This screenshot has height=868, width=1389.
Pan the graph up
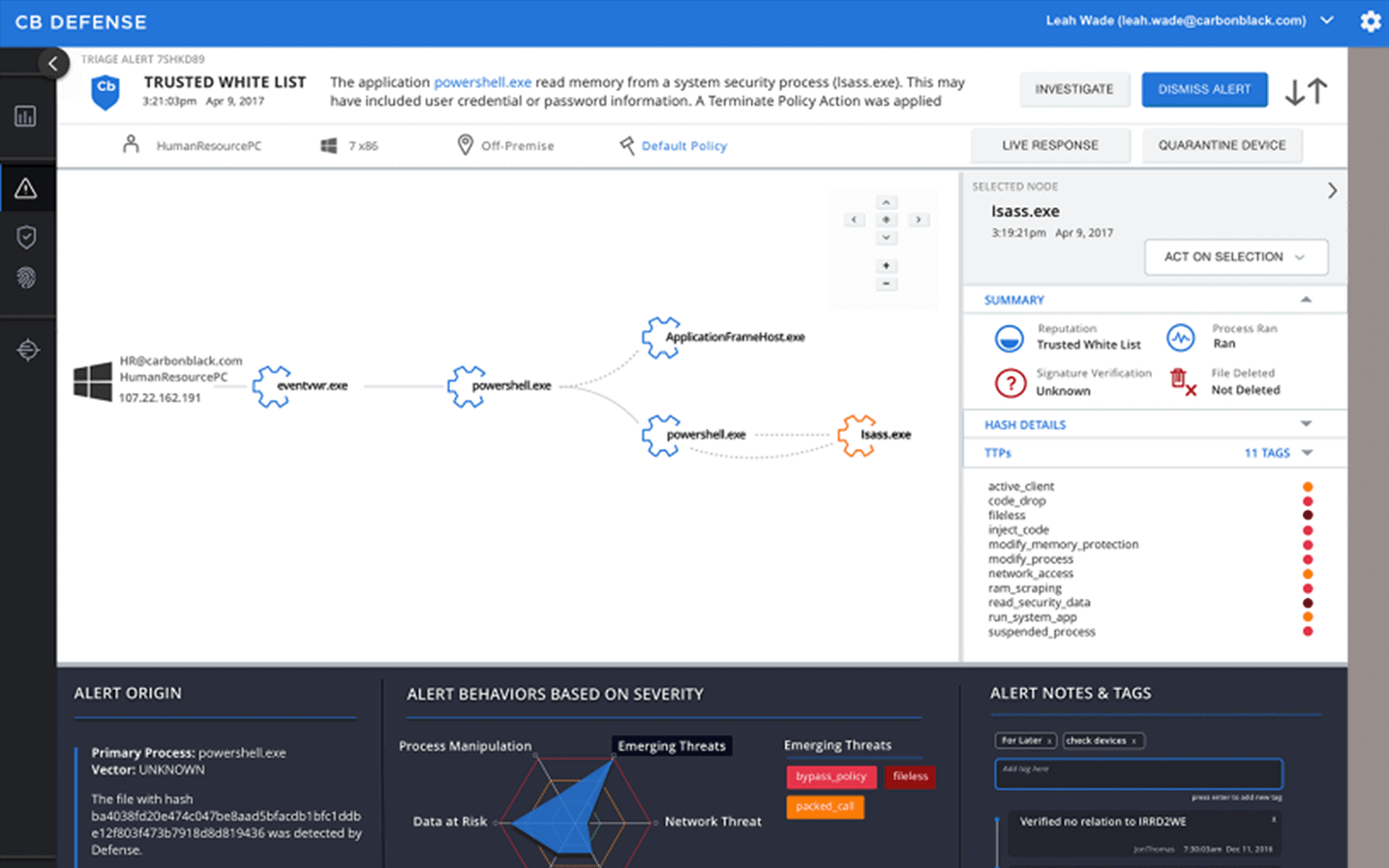[x=886, y=202]
